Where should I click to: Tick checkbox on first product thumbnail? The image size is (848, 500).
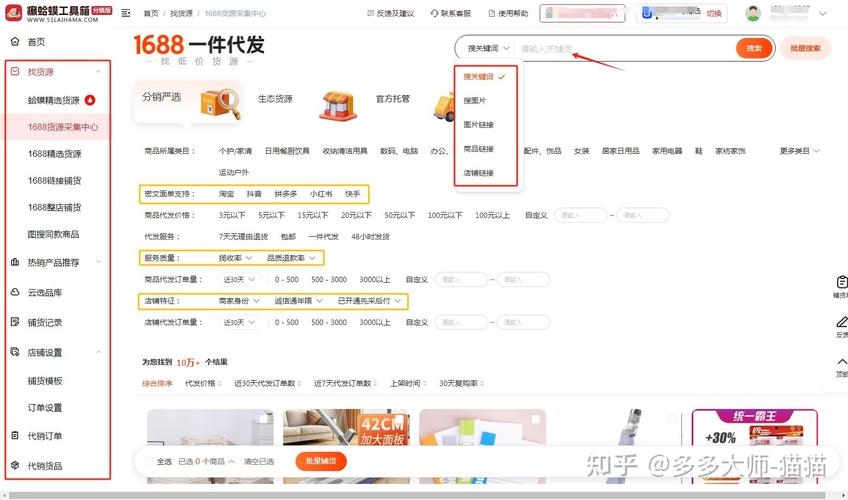pyautogui.click(x=263, y=419)
